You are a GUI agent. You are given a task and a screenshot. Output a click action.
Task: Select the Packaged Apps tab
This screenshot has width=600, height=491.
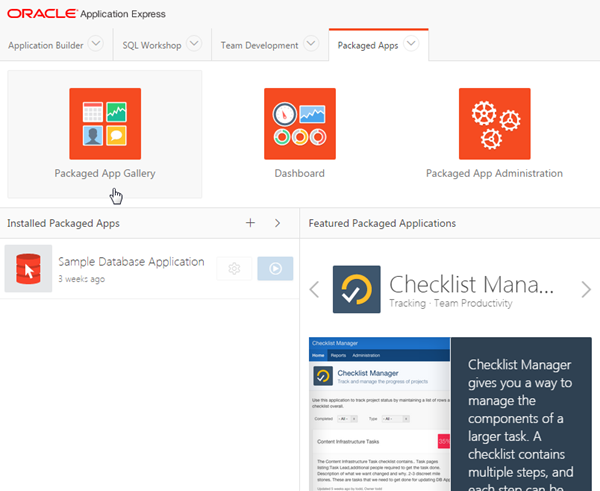pyautogui.click(x=368, y=46)
